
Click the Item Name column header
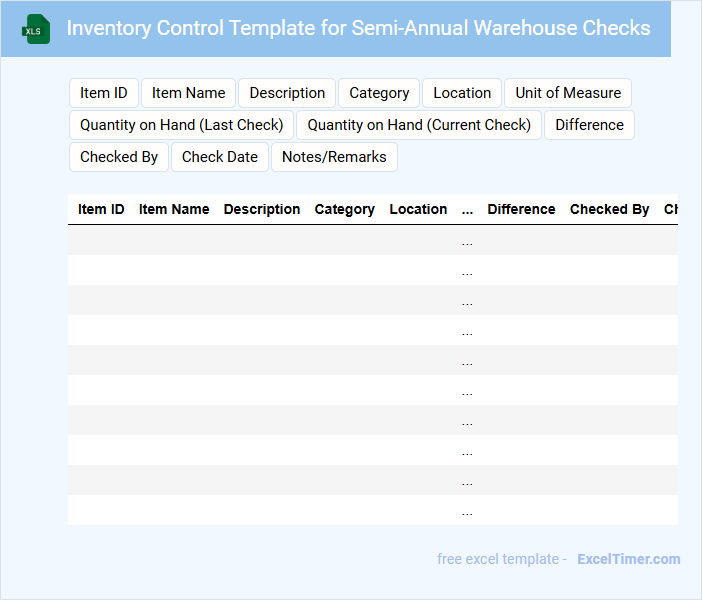174,209
